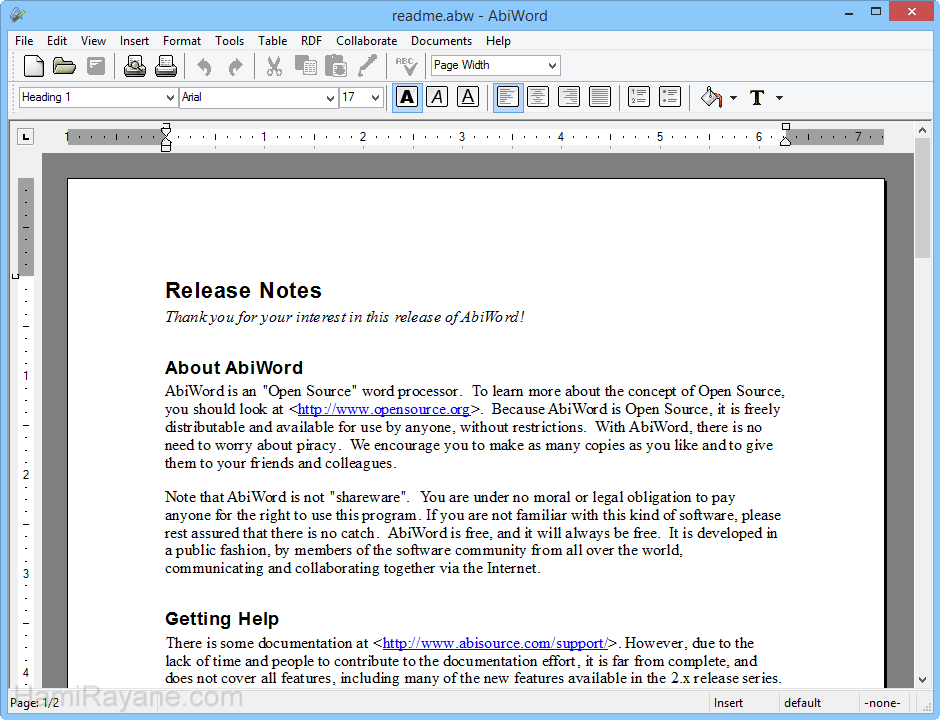
Task: Click the AbiWord title bar app icon
Action: coord(18,15)
